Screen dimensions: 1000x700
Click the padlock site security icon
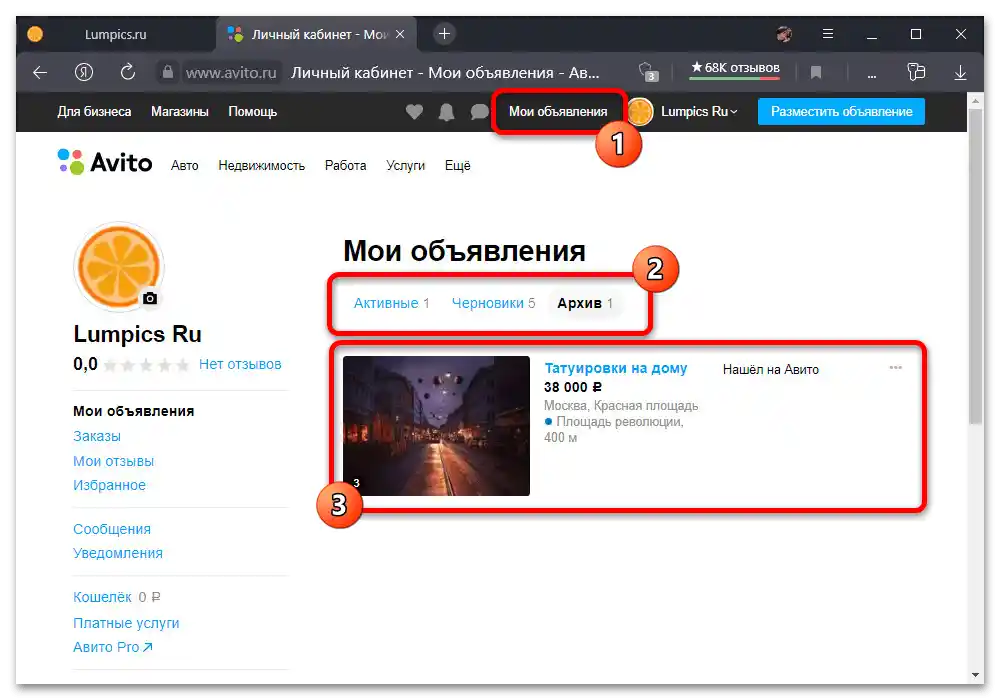coord(168,72)
